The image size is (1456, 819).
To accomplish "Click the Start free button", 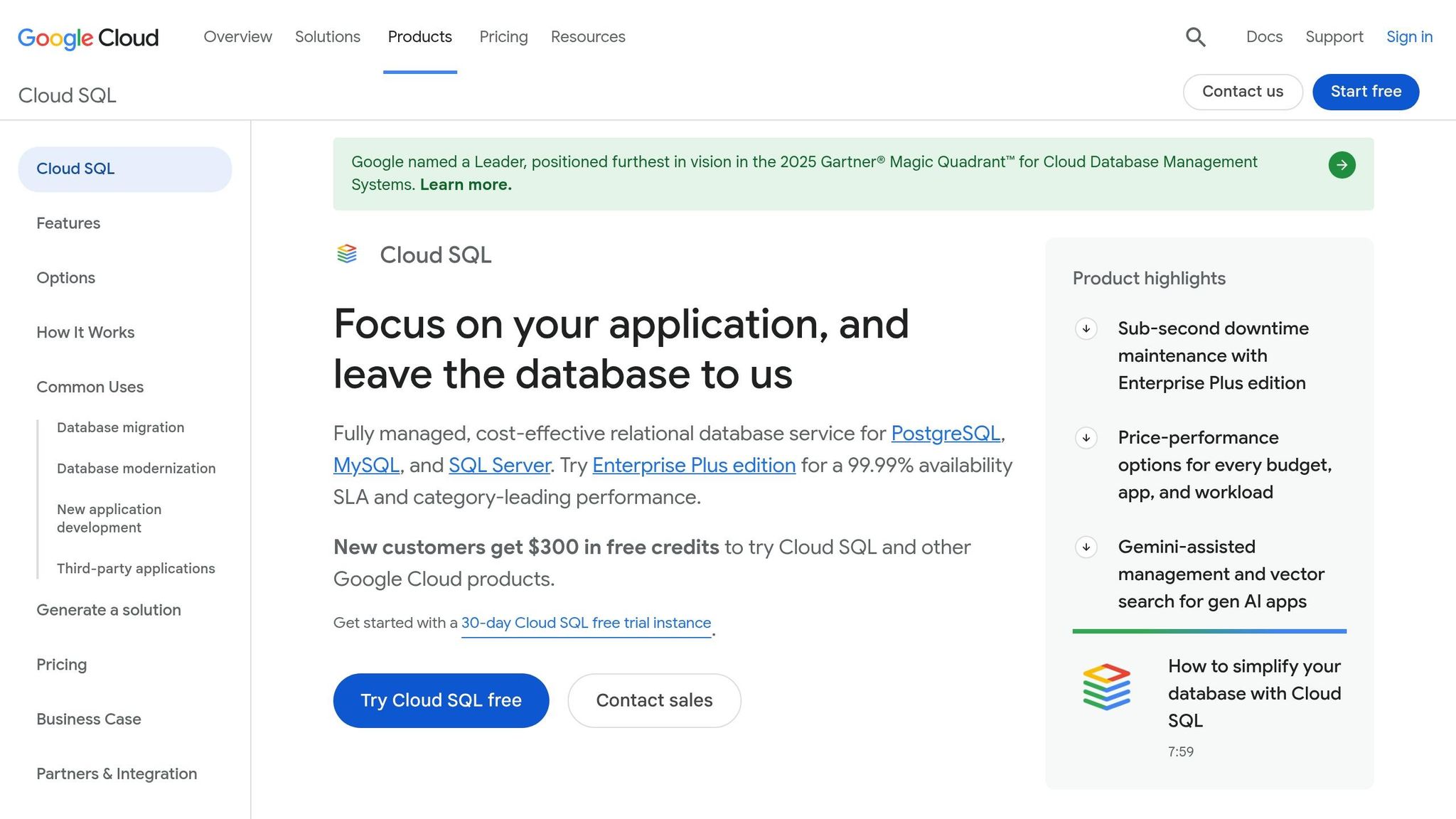I will point(1366,92).
